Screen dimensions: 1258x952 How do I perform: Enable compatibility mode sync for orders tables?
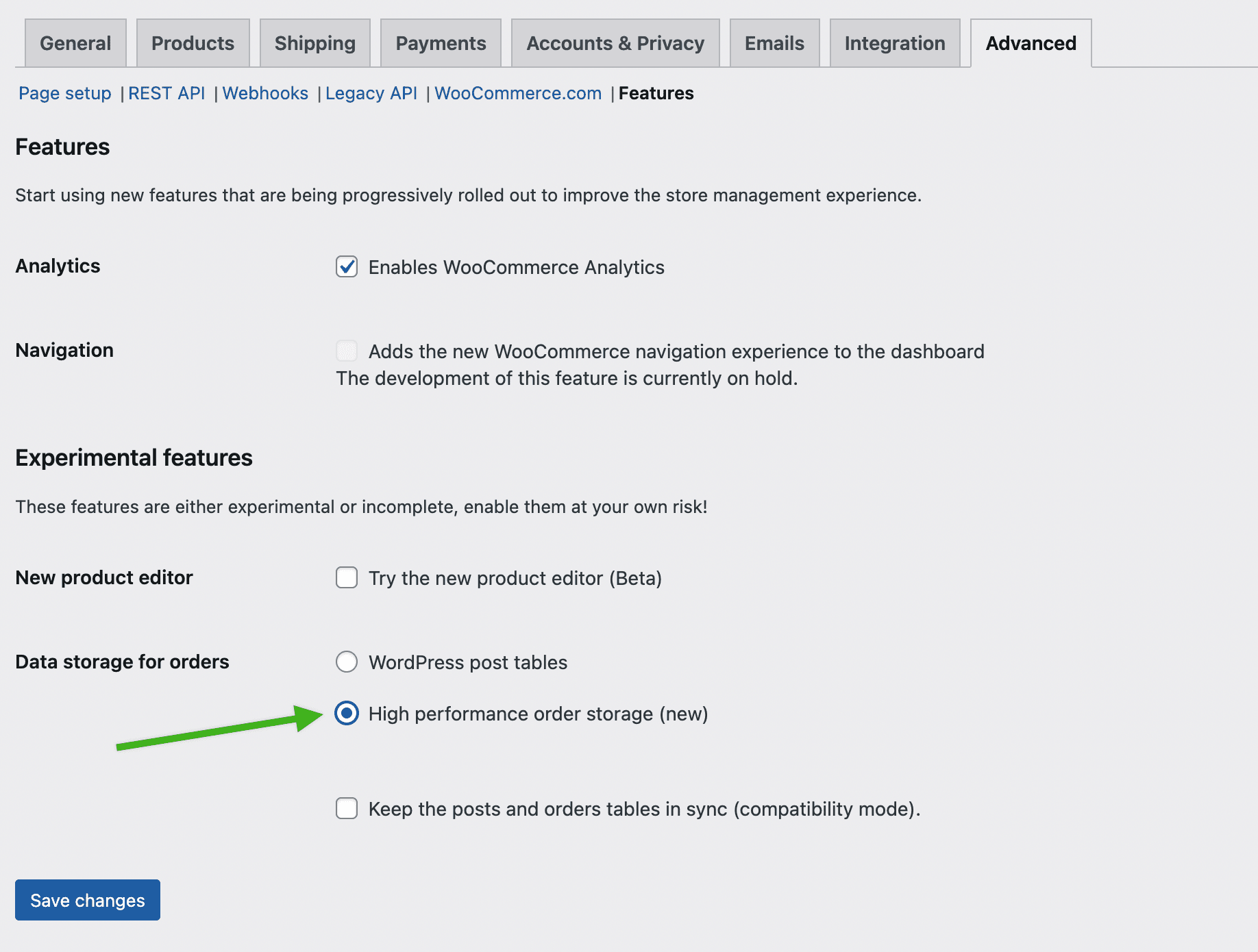point(347,809)
